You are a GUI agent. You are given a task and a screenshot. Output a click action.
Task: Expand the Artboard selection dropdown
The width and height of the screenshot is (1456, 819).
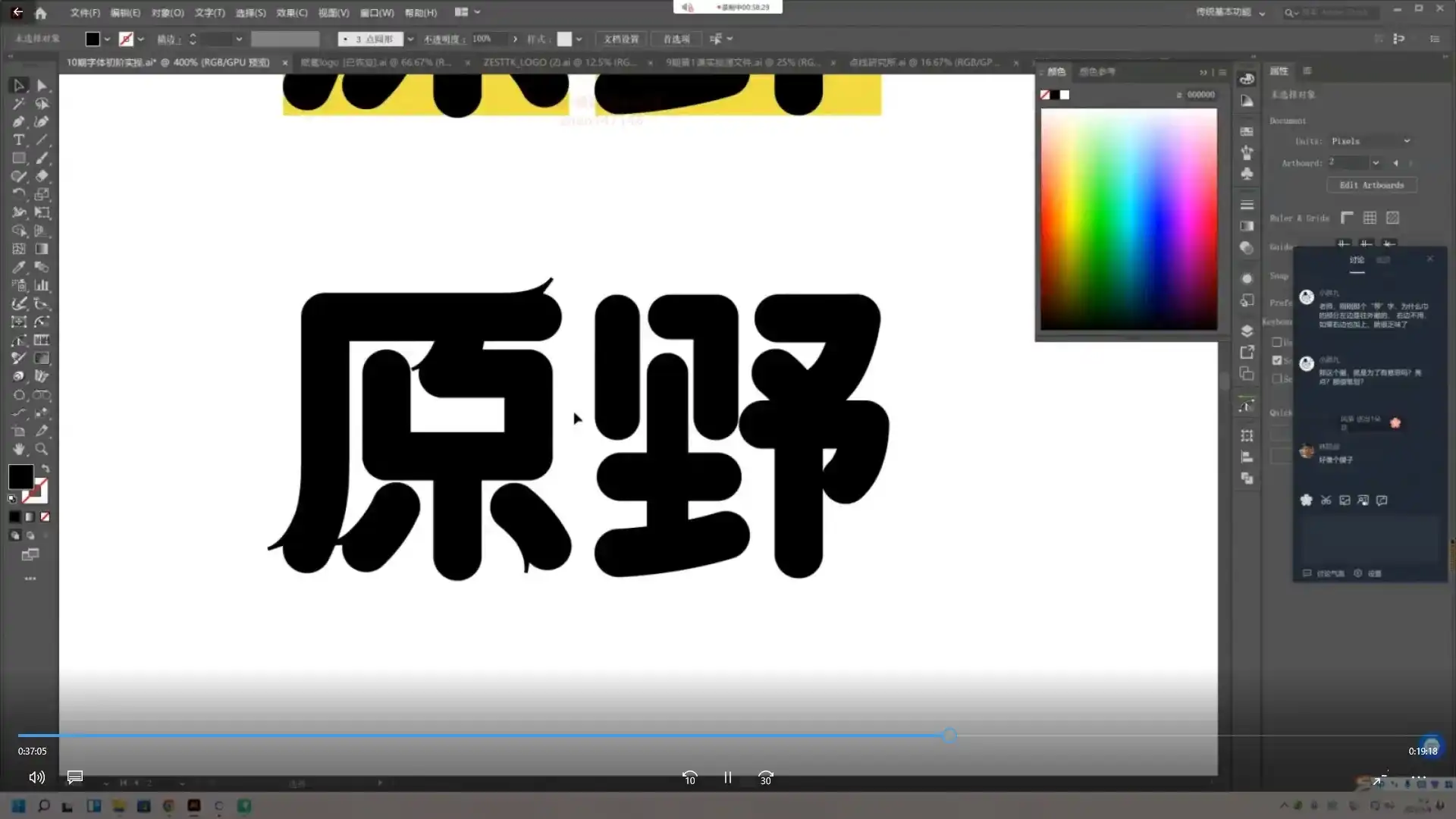[1377, 162]
